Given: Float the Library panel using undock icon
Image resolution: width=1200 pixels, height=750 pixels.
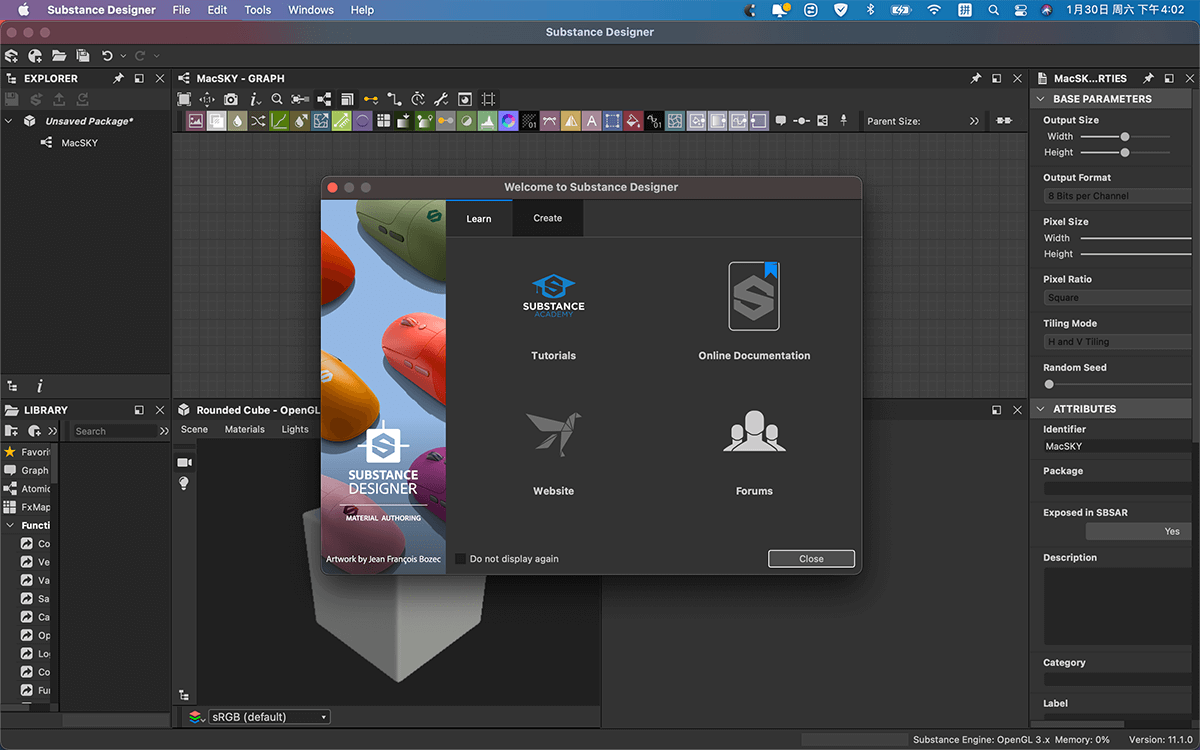Looking at the screenshot, I should [x=139, y=410].
